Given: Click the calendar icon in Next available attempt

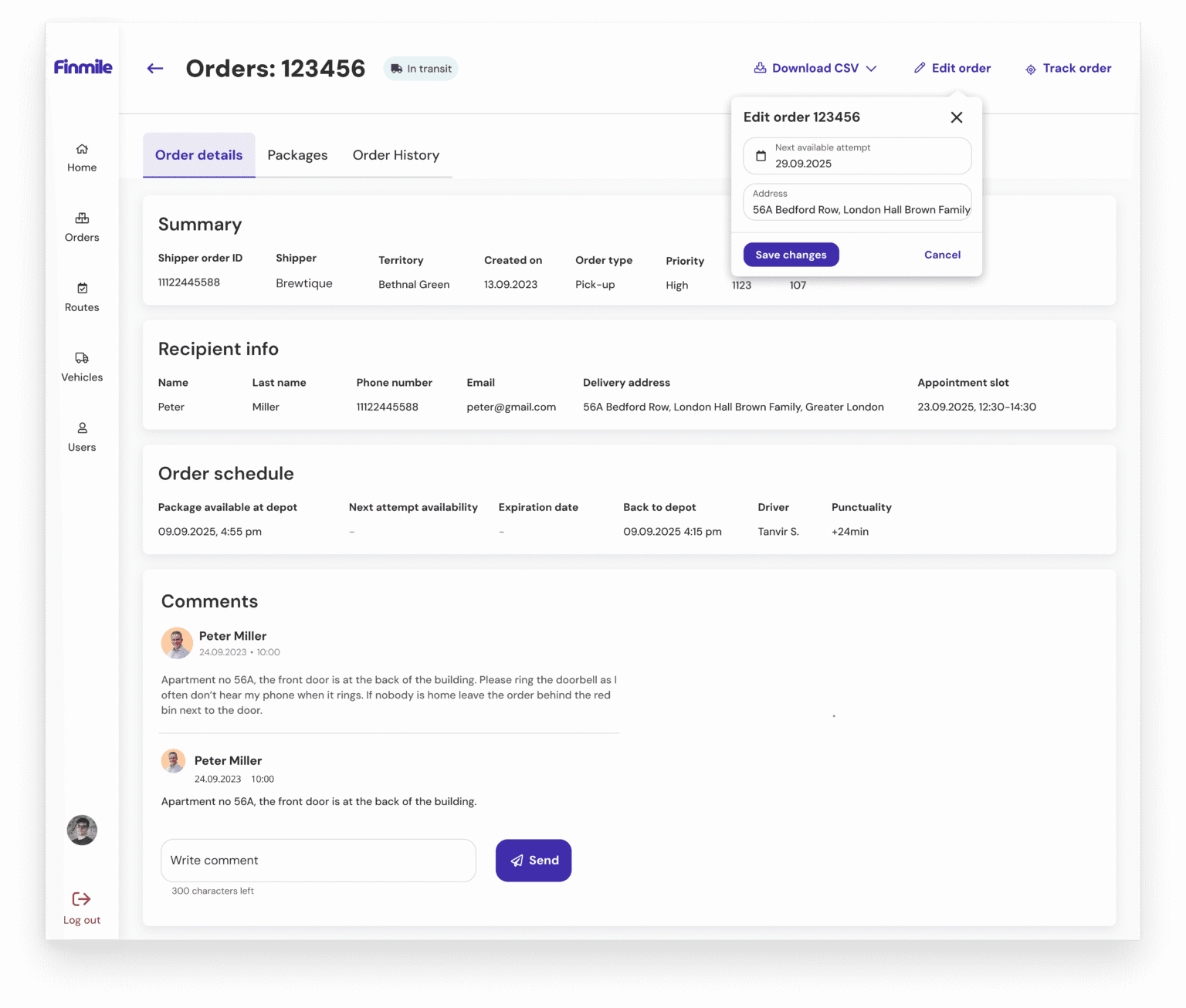Looking at the screenshot, I should click(x=761, y=156).
